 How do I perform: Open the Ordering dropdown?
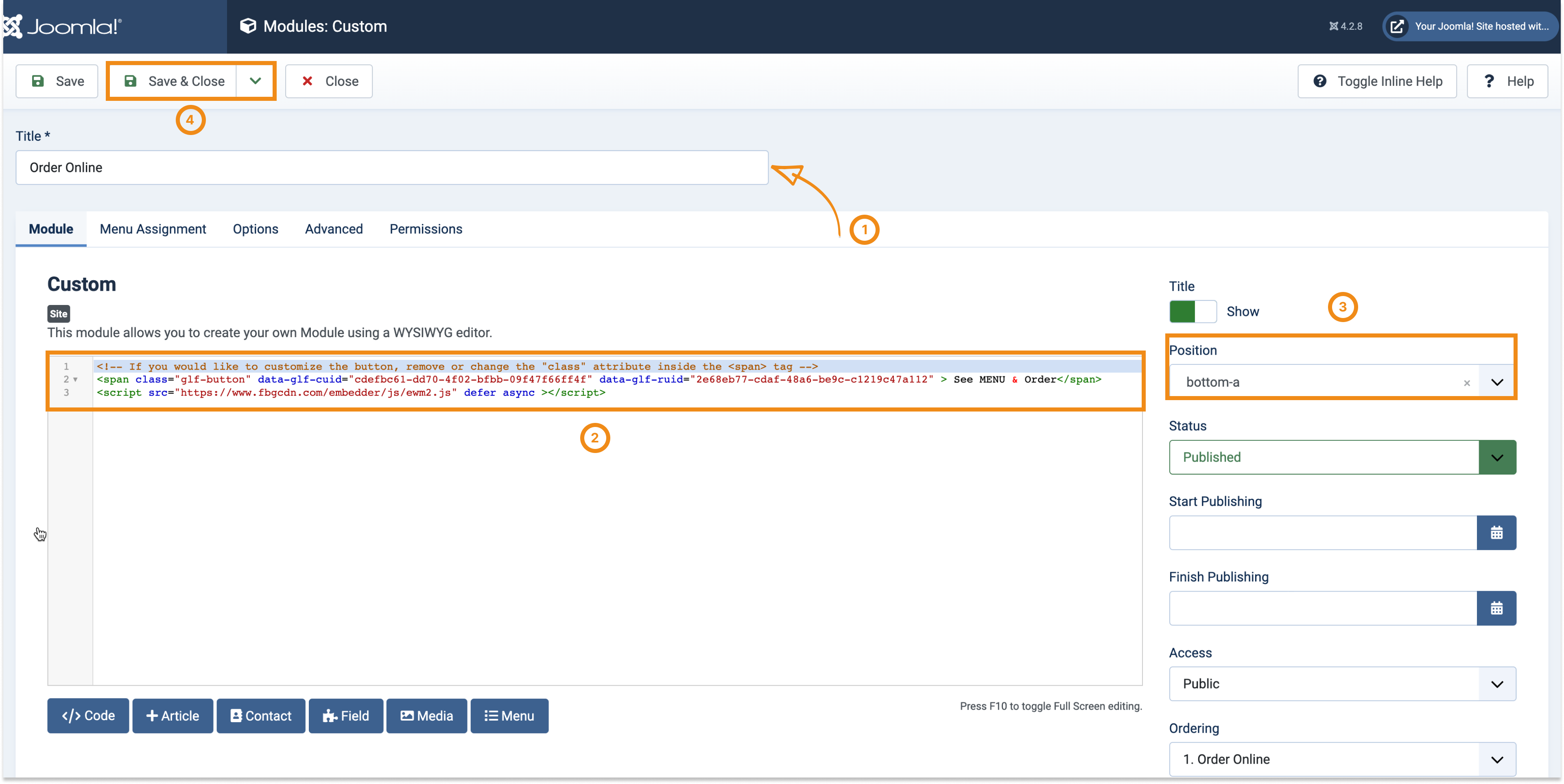point(1342,759)
